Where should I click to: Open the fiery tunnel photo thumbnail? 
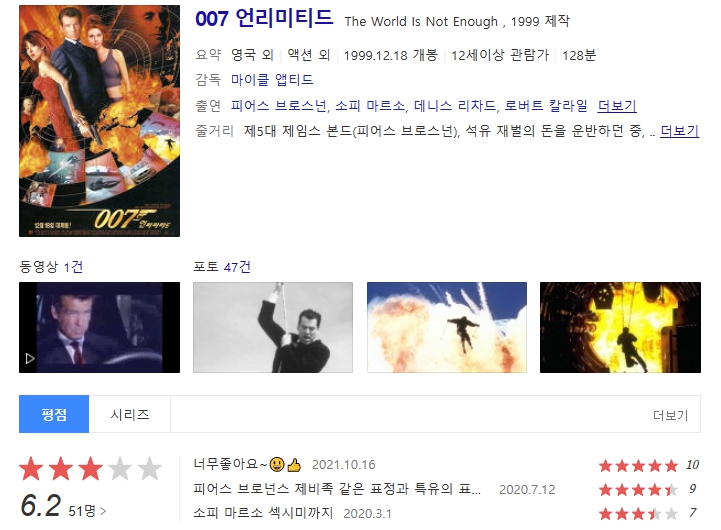(620, 327)
